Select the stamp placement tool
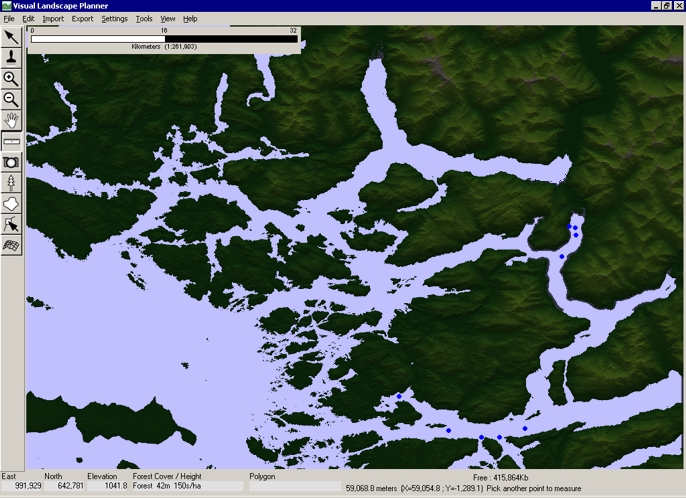686x498 pixels. click(11, 58)
